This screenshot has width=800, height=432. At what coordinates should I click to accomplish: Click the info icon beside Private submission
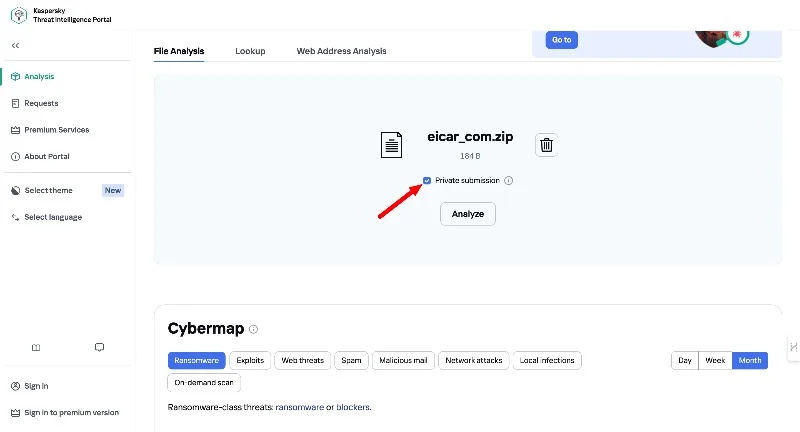click(508, 181)
